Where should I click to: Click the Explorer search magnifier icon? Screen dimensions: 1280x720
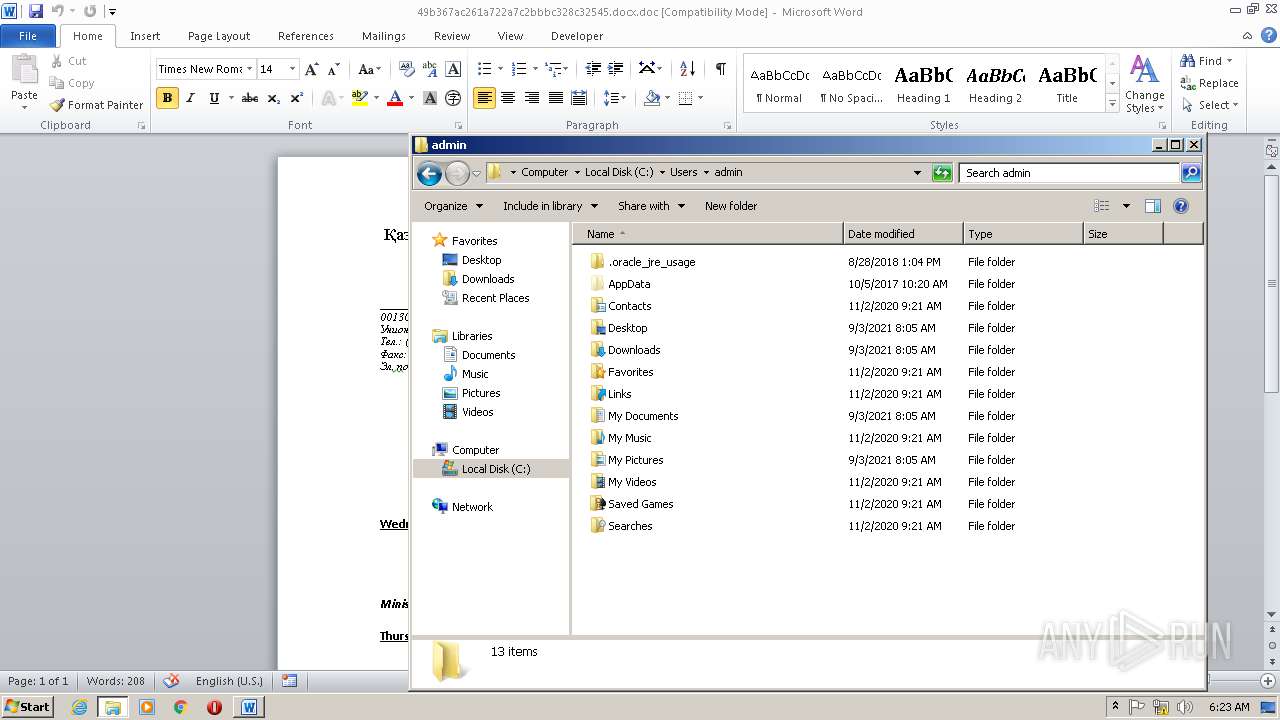1190,173
